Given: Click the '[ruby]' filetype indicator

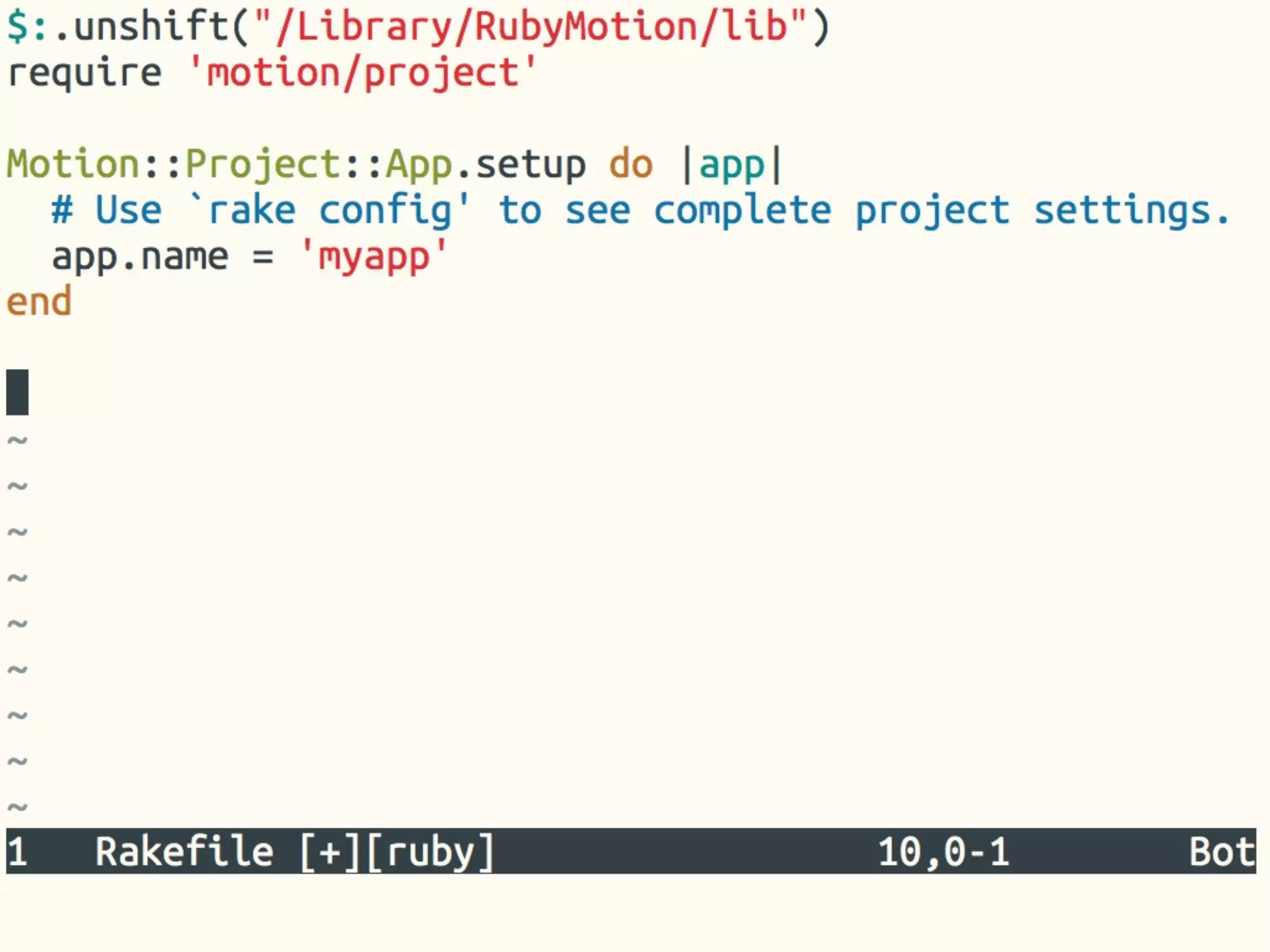Looking at the screenshot, I should click(x=431, y=852).
